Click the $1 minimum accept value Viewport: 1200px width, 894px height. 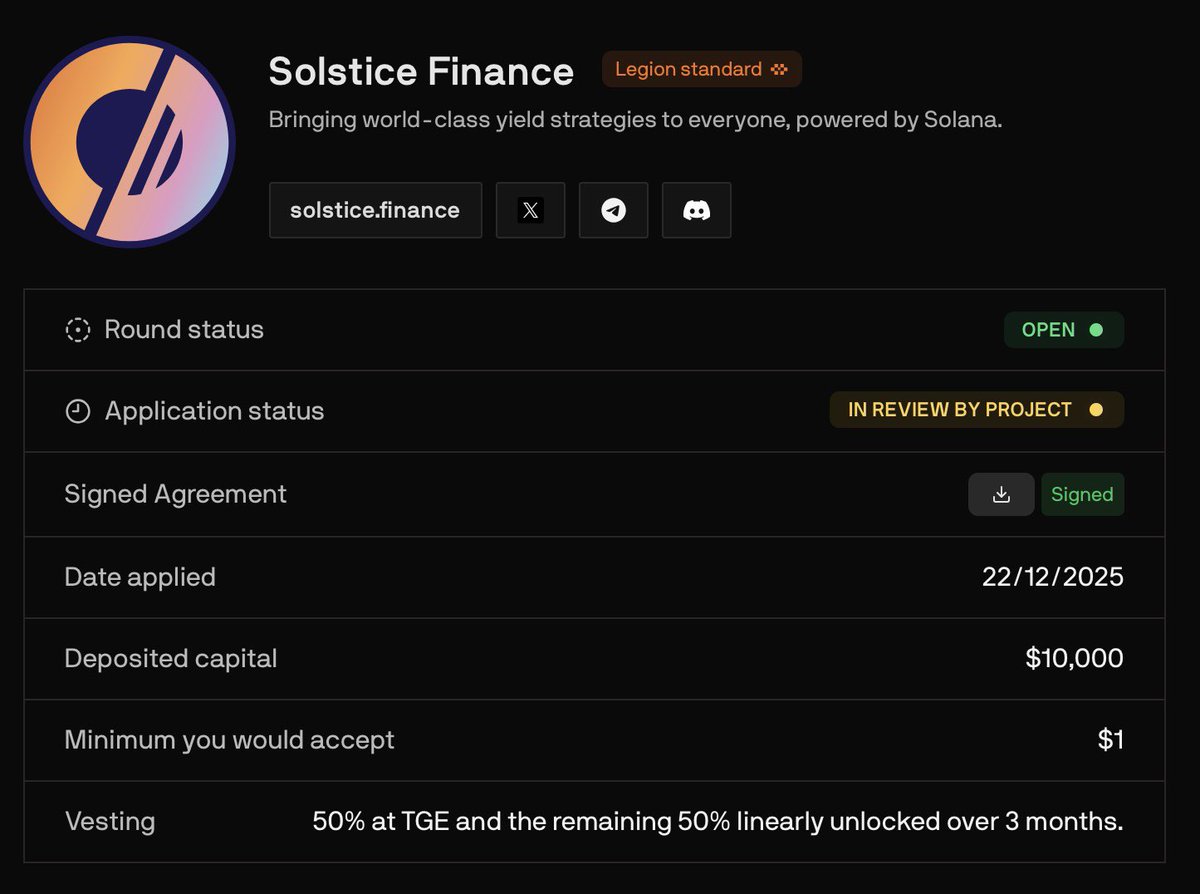[x=1110, y=740]
